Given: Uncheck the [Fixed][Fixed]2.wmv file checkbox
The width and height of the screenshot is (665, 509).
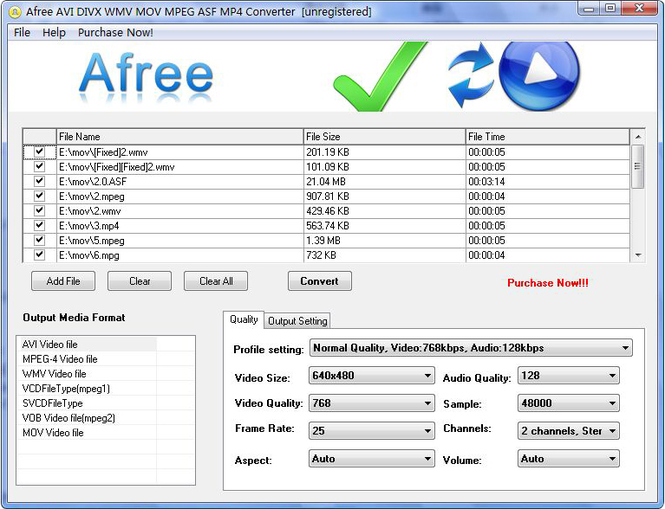Looking at the screenshot, I should click(x=39, y=166).
